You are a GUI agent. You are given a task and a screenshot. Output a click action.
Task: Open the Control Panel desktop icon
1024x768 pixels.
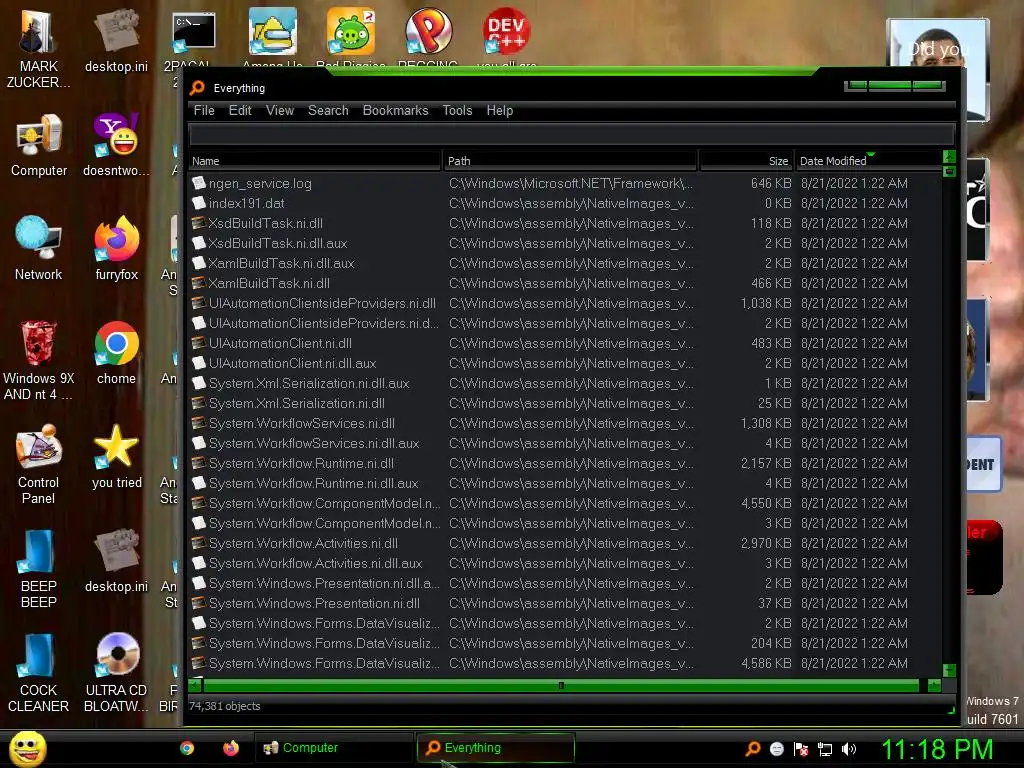click(x=39, y=464)
